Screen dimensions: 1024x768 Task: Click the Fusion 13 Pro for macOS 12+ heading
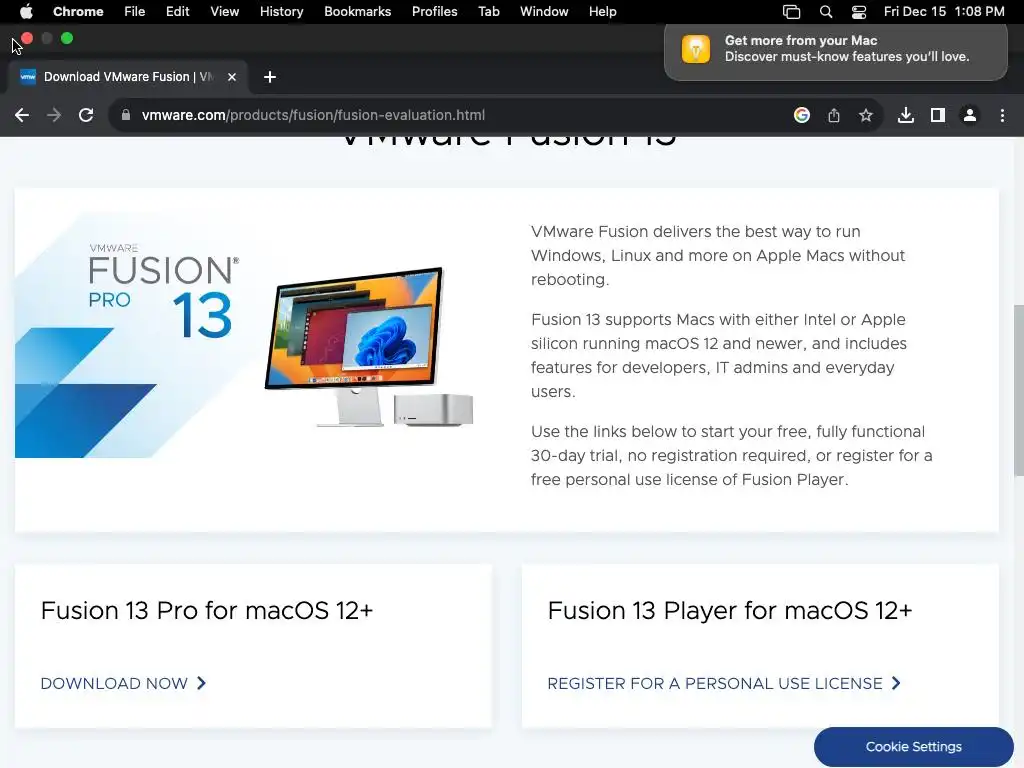click(x=207, y=611)
